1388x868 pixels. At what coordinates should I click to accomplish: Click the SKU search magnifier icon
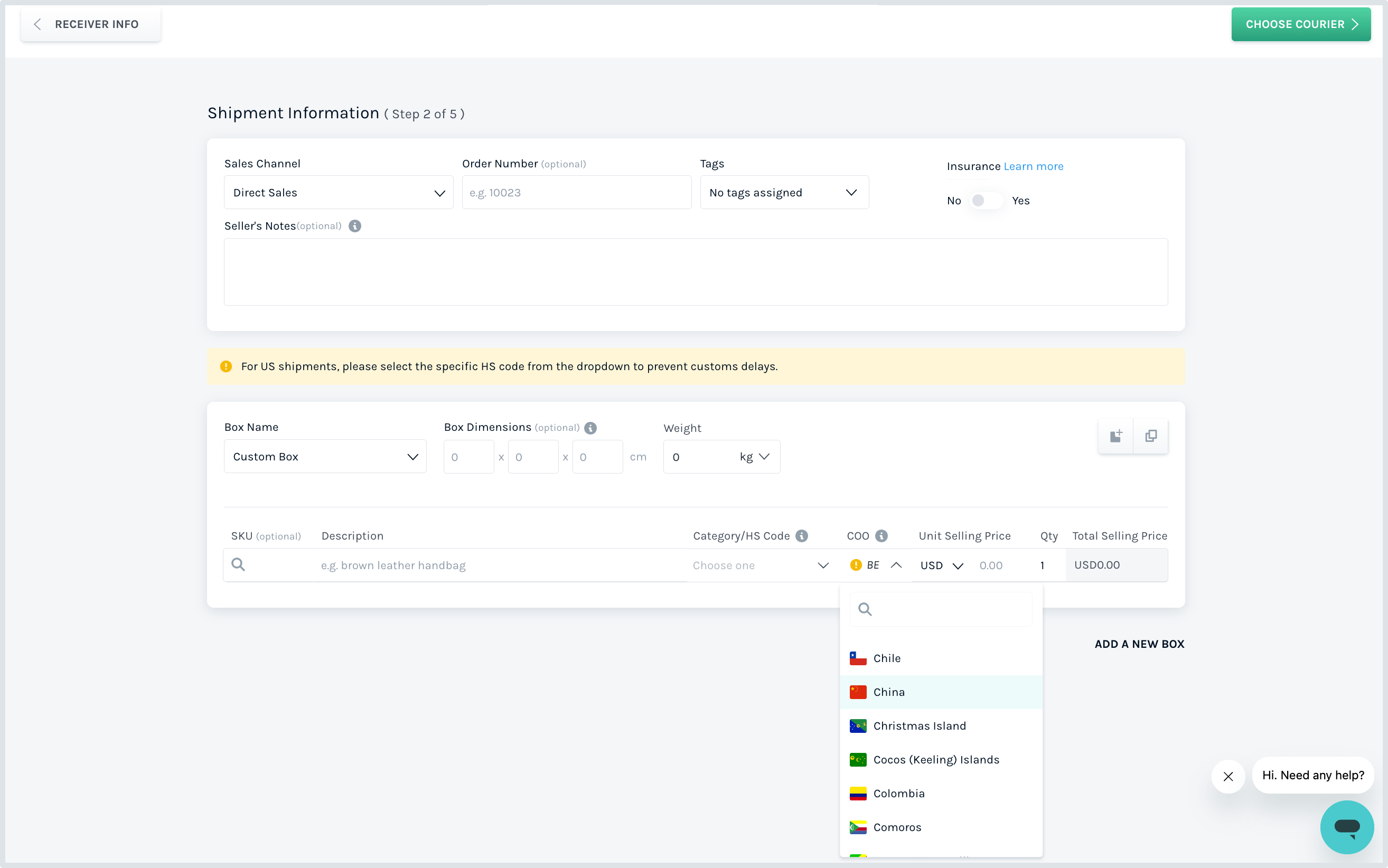point(238,565)
